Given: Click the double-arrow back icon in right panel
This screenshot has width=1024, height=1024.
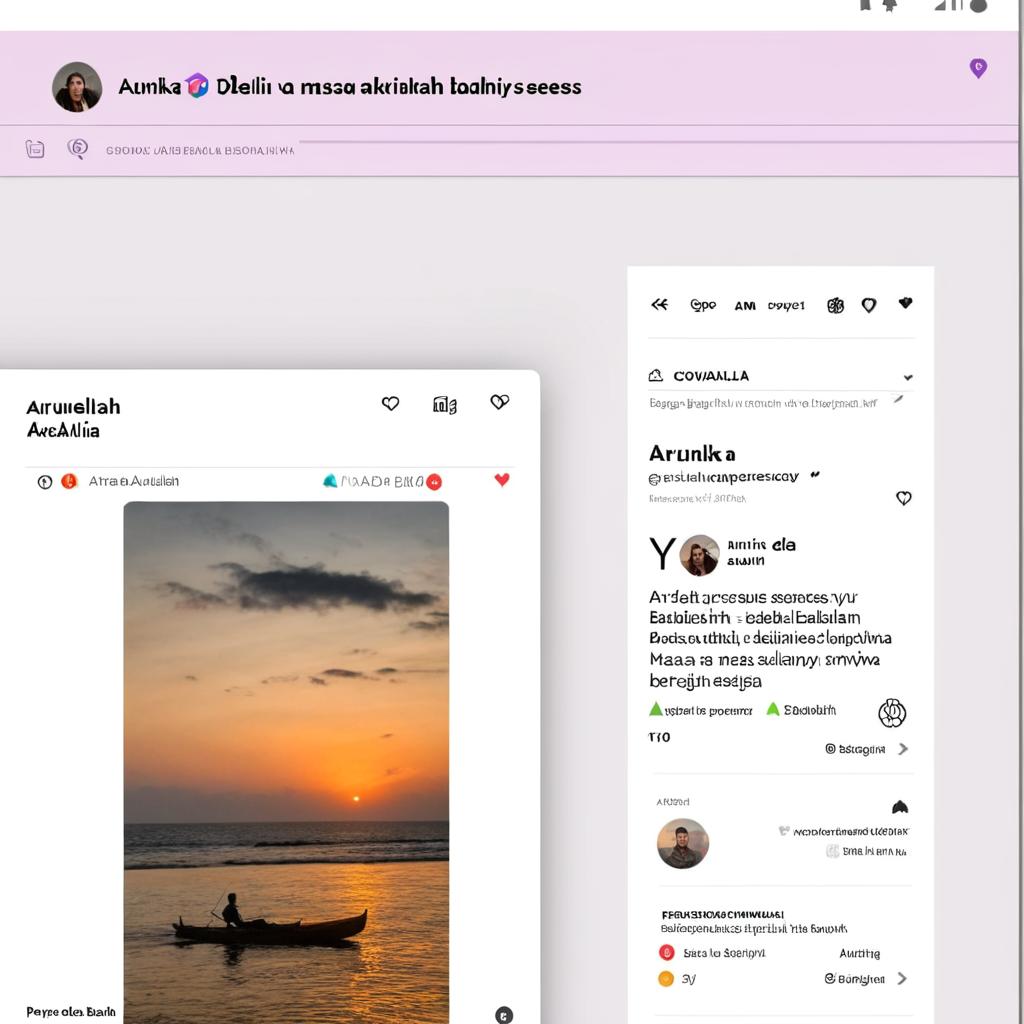Looking at the screenshot, I should pyautogui.click(x=659, y=305).
